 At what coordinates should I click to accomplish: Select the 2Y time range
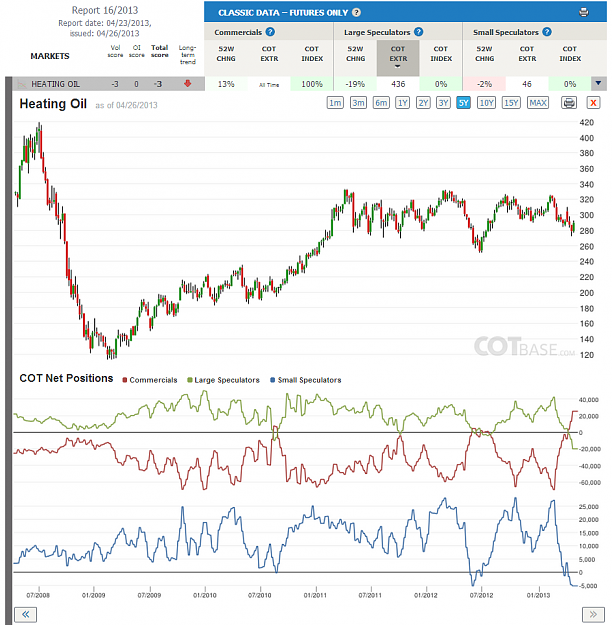(423, 103)
